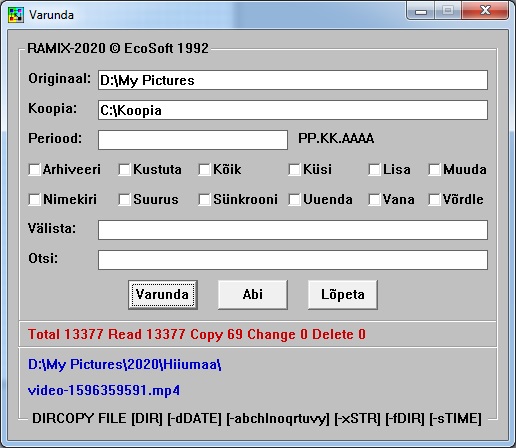Click into the Koopia destination field
Screen dimensions: 516x448
(x=293, y=110)
